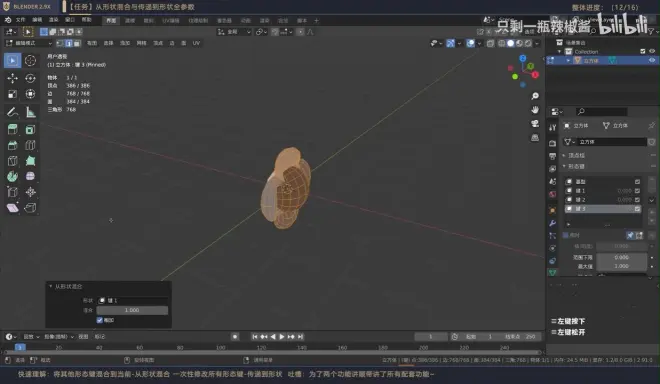Click the Play animation button
Screen dimensions: 660x384
[x=282, y=336]
